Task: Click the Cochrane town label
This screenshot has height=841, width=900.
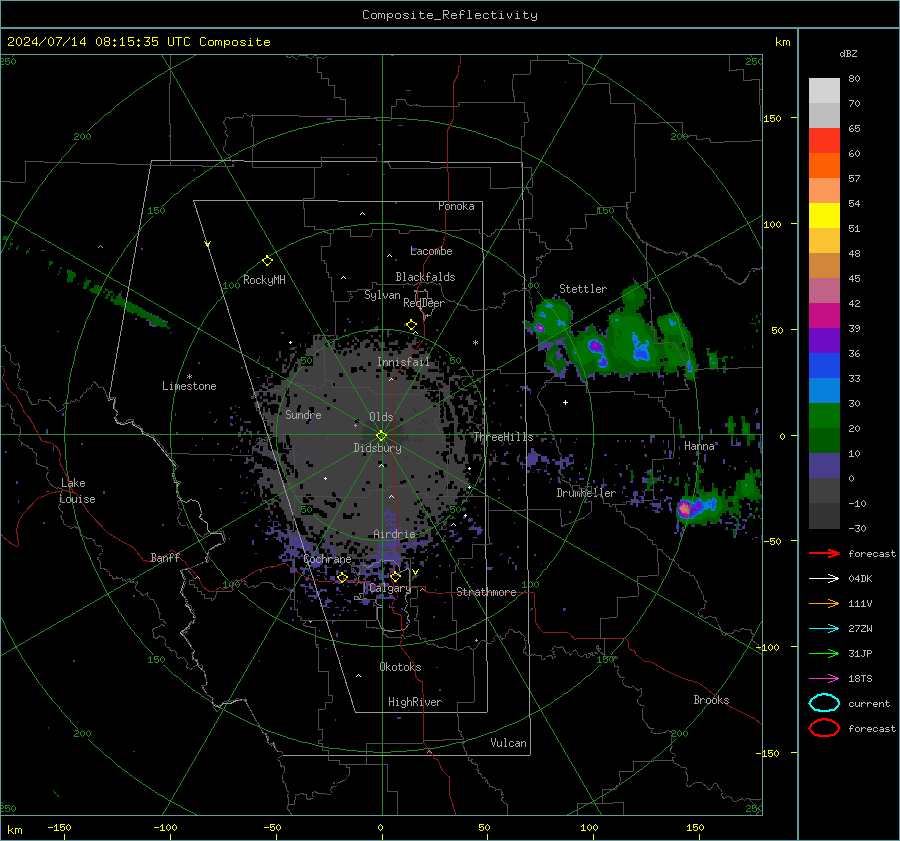Action: (327, 559)
